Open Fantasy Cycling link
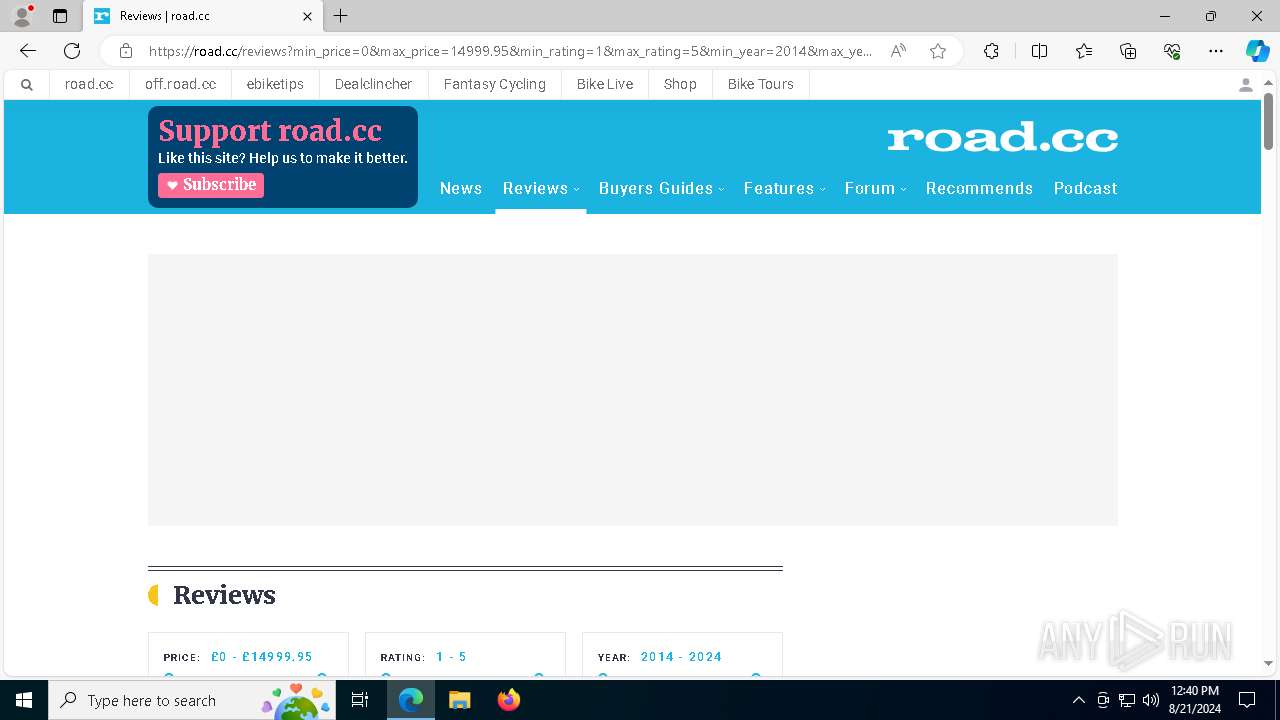Viewport: 1280px width, 720px height. click(x=495, y=85)
